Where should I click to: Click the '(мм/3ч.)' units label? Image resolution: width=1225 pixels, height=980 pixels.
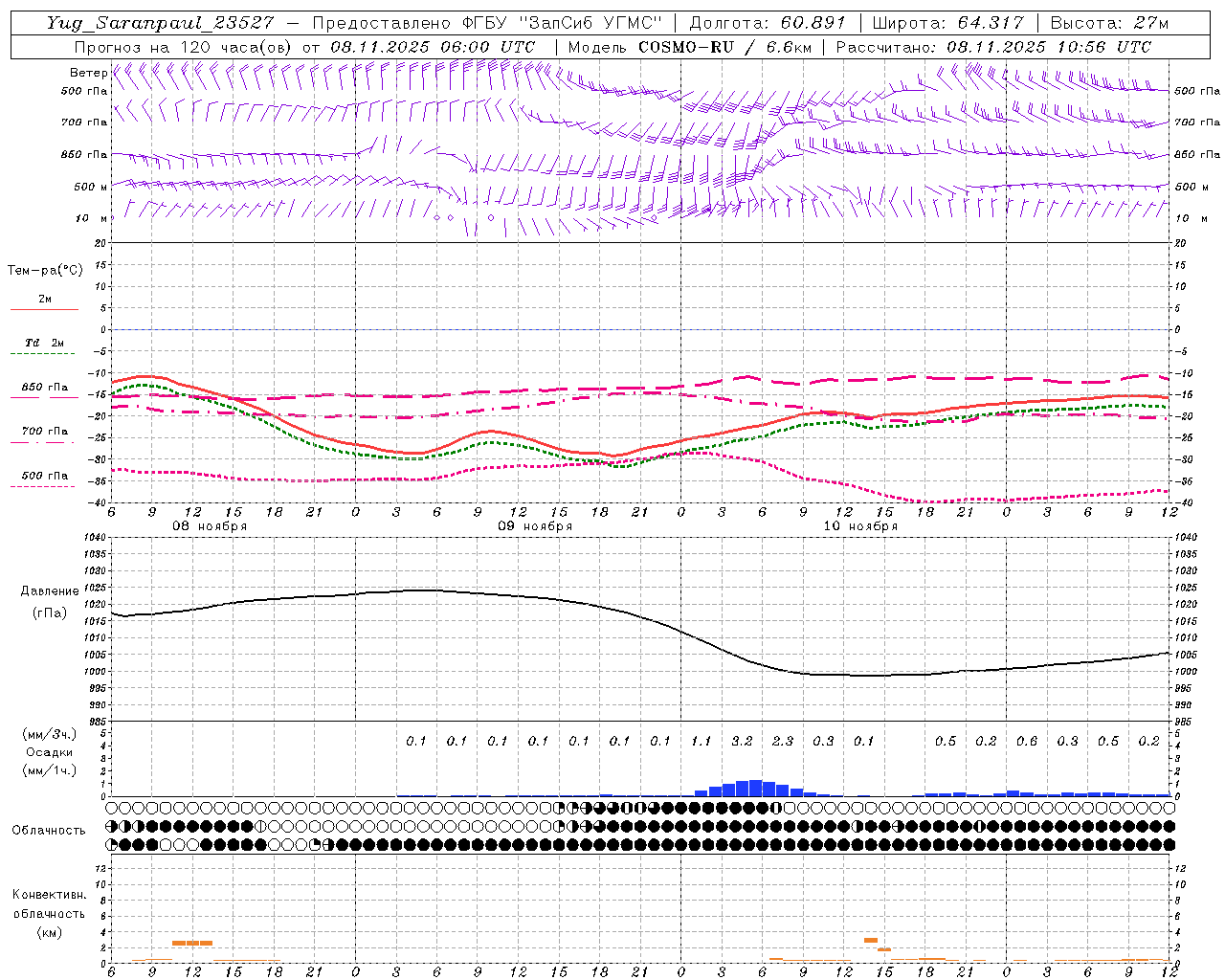[x=50, y=734]
